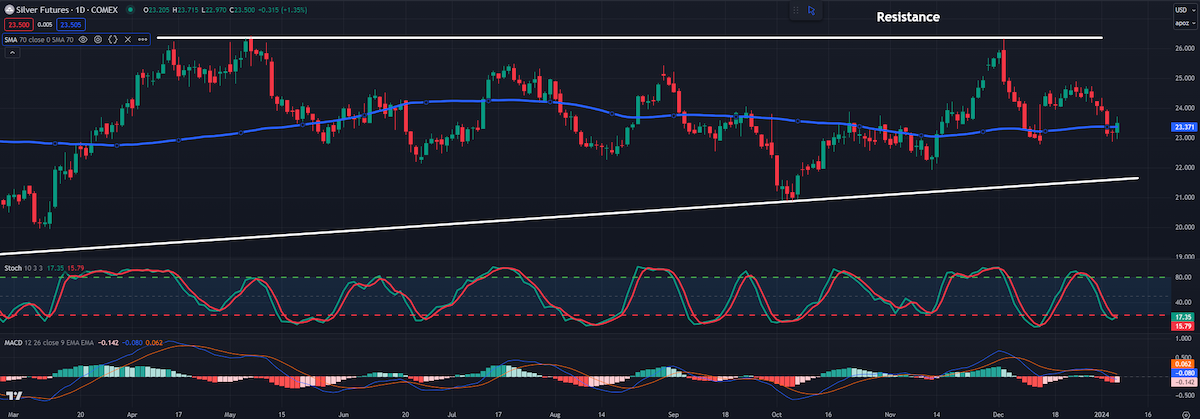Click the SMA 70 close legend label

(x=39, y=40)
